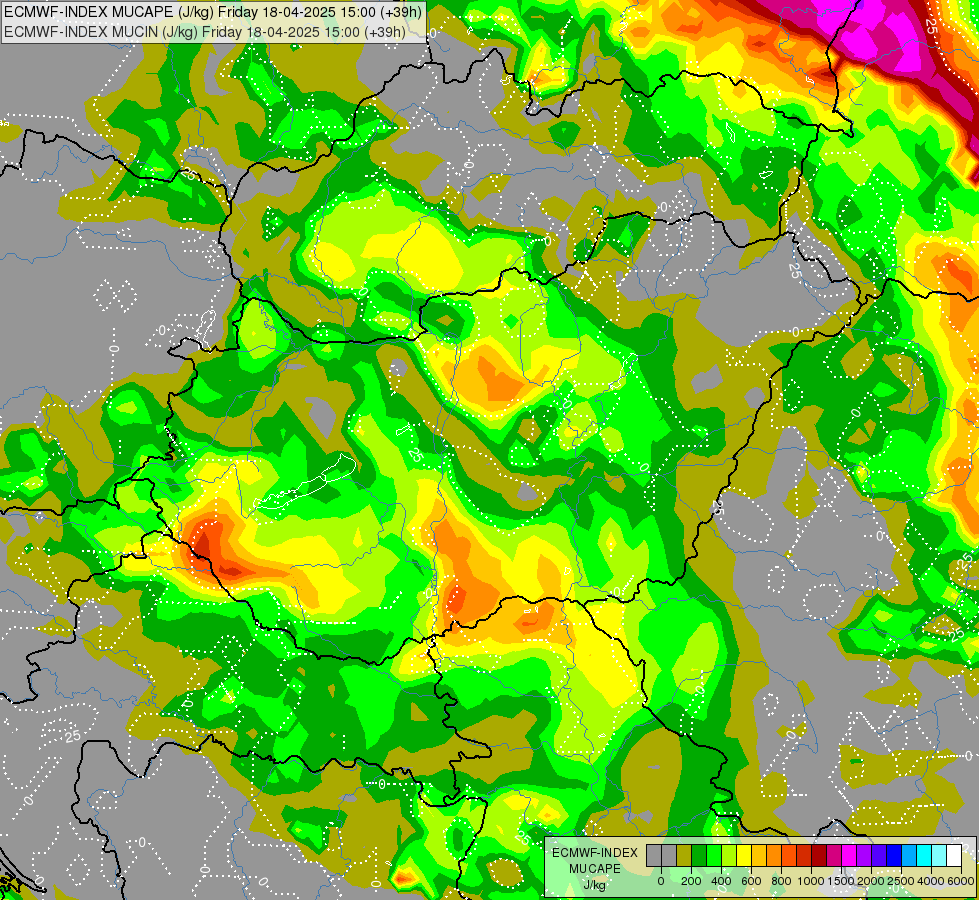Screen dimensions: 979x900
Task: Click the MUCAPE title line in the header
Action: [213, 11]
